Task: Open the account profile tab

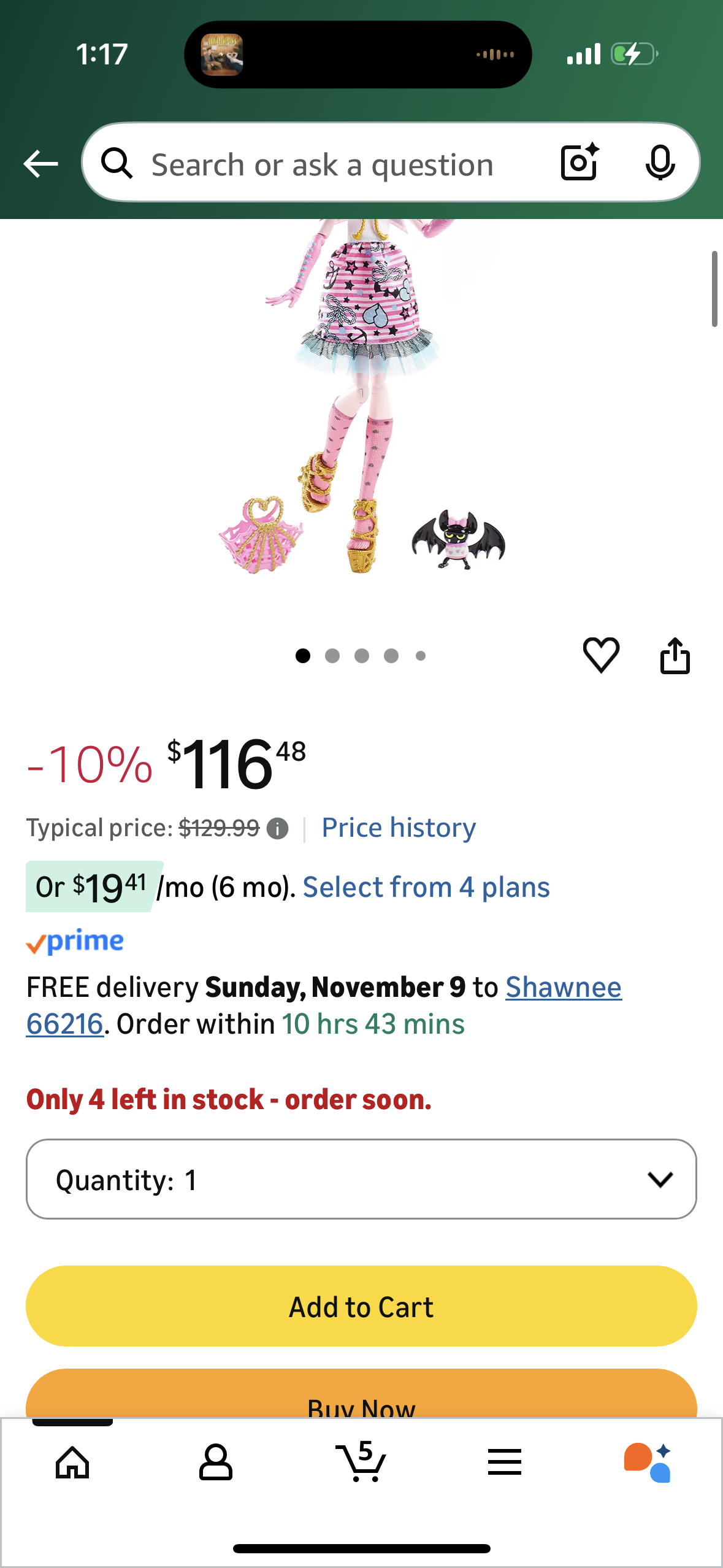Action: [x=215, y=1462]
